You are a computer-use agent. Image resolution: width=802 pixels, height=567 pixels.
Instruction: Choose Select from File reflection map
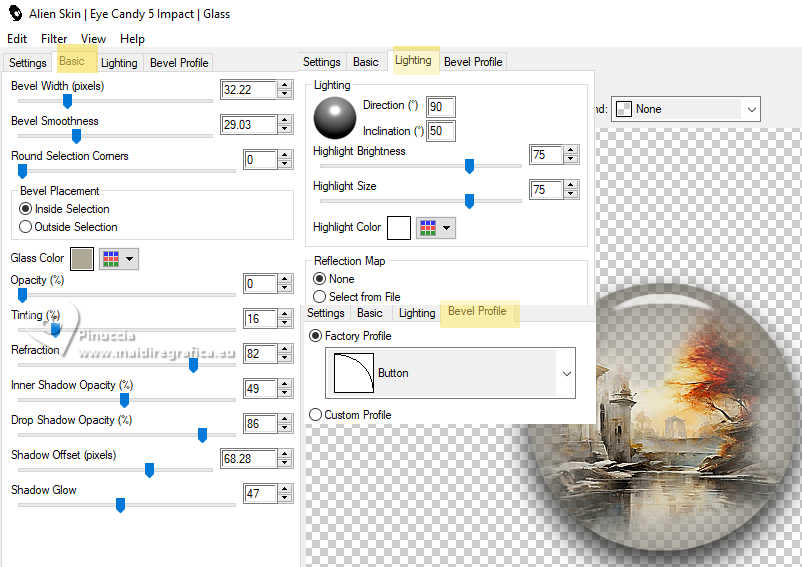coord(357,297)
